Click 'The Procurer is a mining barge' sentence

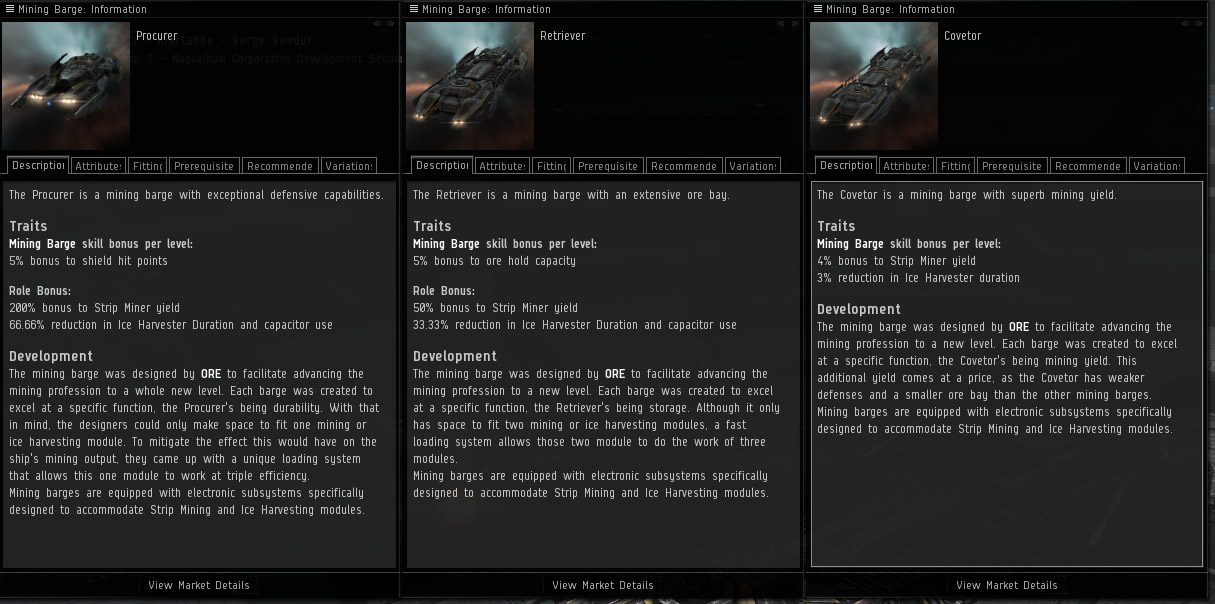click(197, 195)
